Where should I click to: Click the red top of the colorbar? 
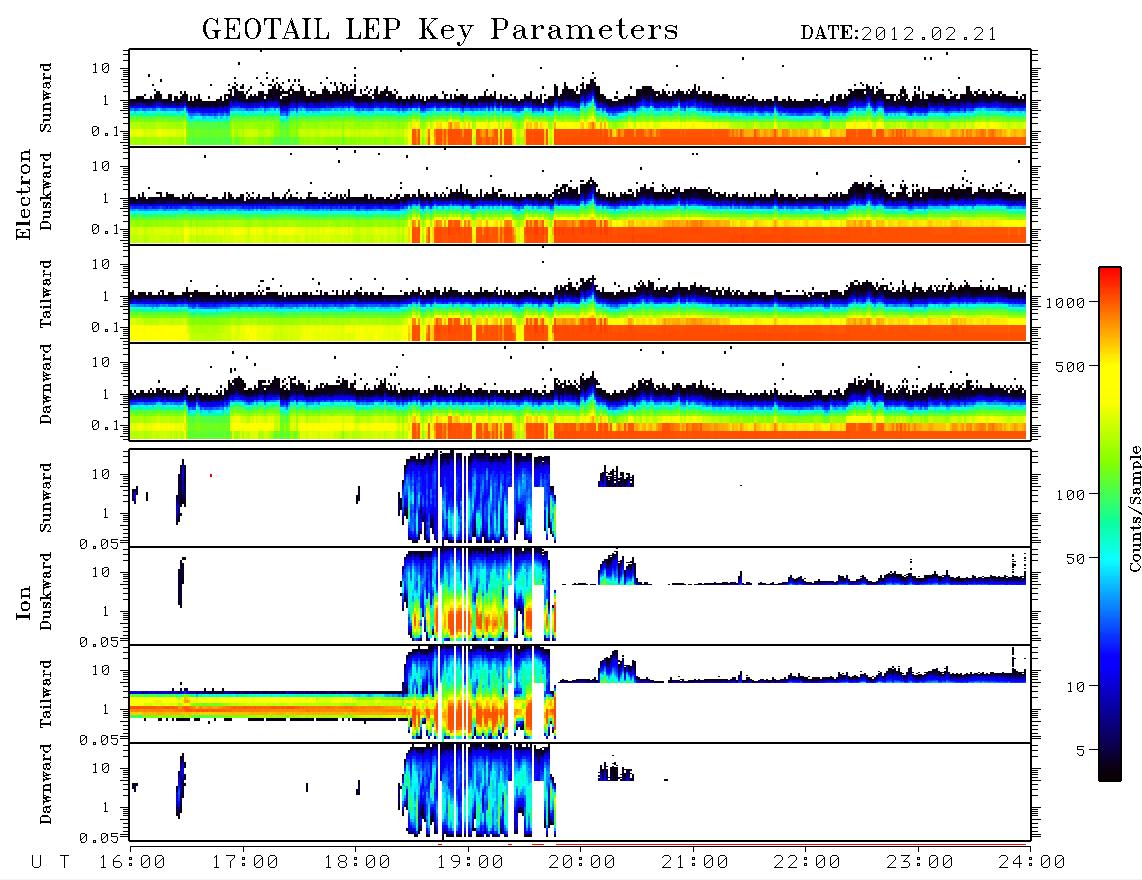click(1110, 272)
